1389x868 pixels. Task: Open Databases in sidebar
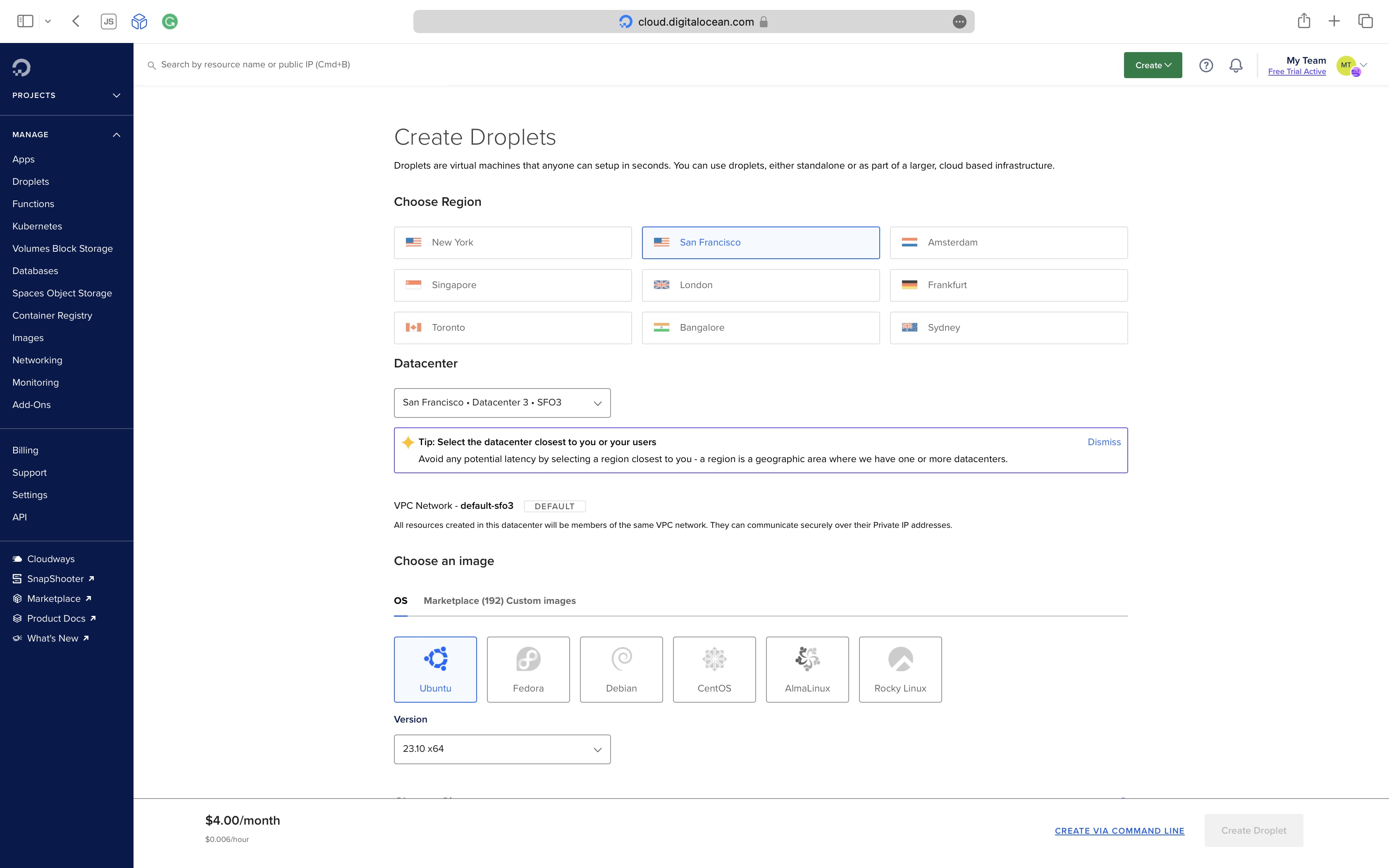click(x=35, y=271)
